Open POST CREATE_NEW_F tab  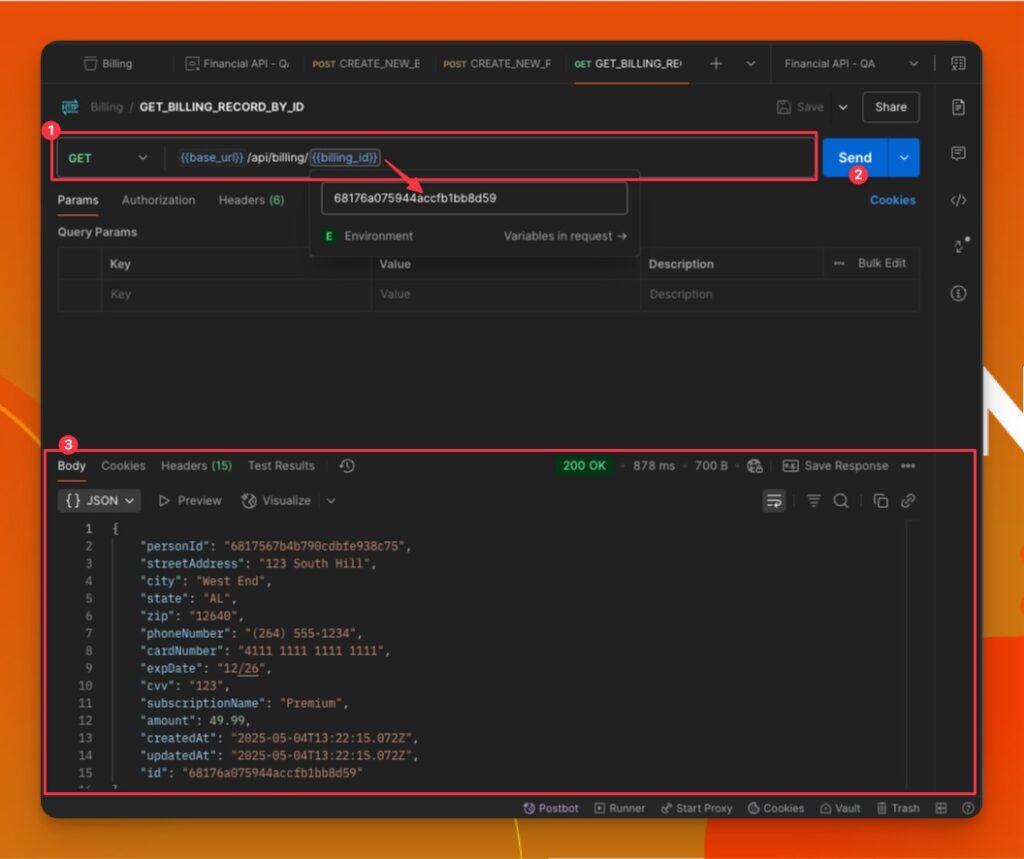pos(497,63)
